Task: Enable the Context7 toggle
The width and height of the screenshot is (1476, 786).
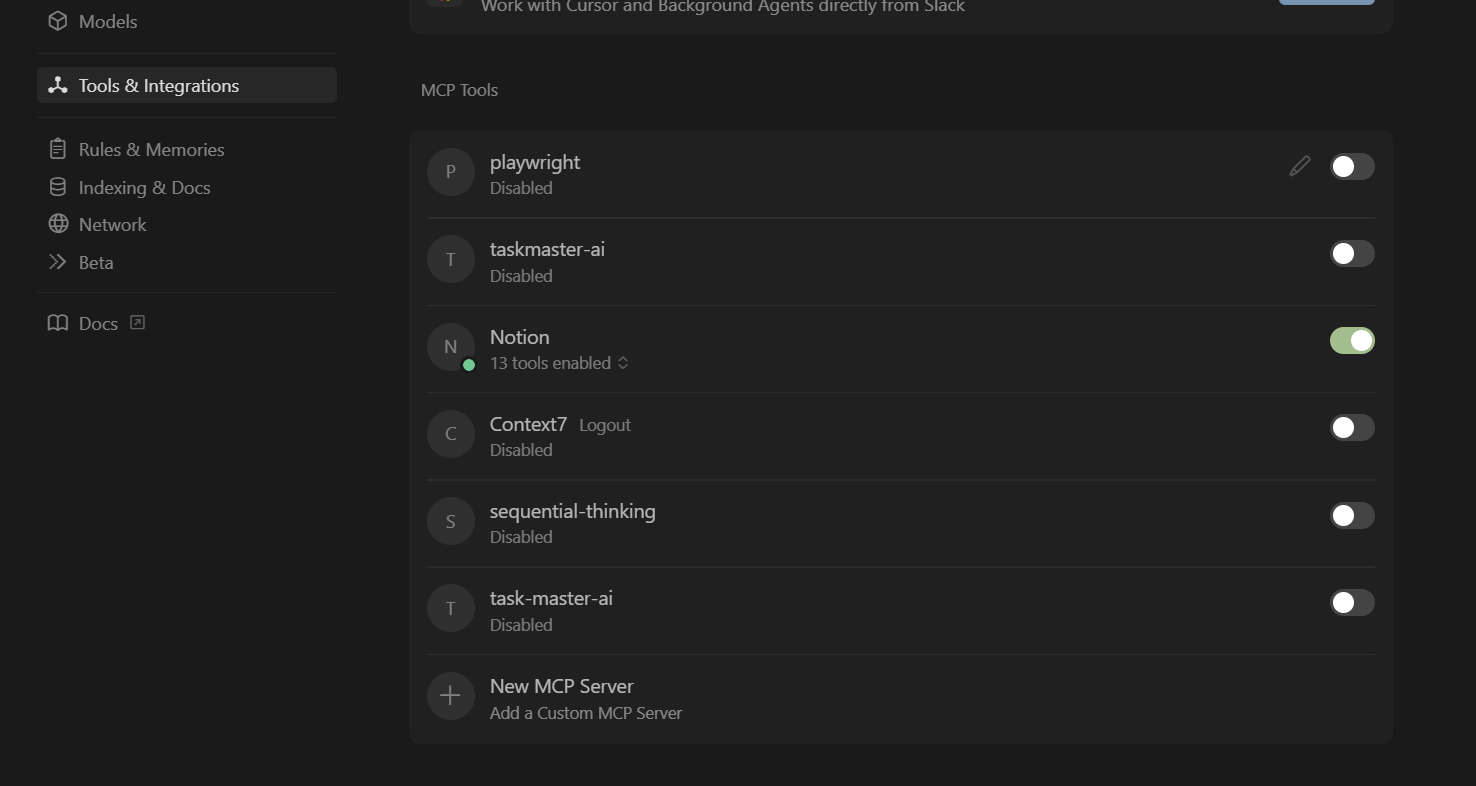Action: point(1352,428)
